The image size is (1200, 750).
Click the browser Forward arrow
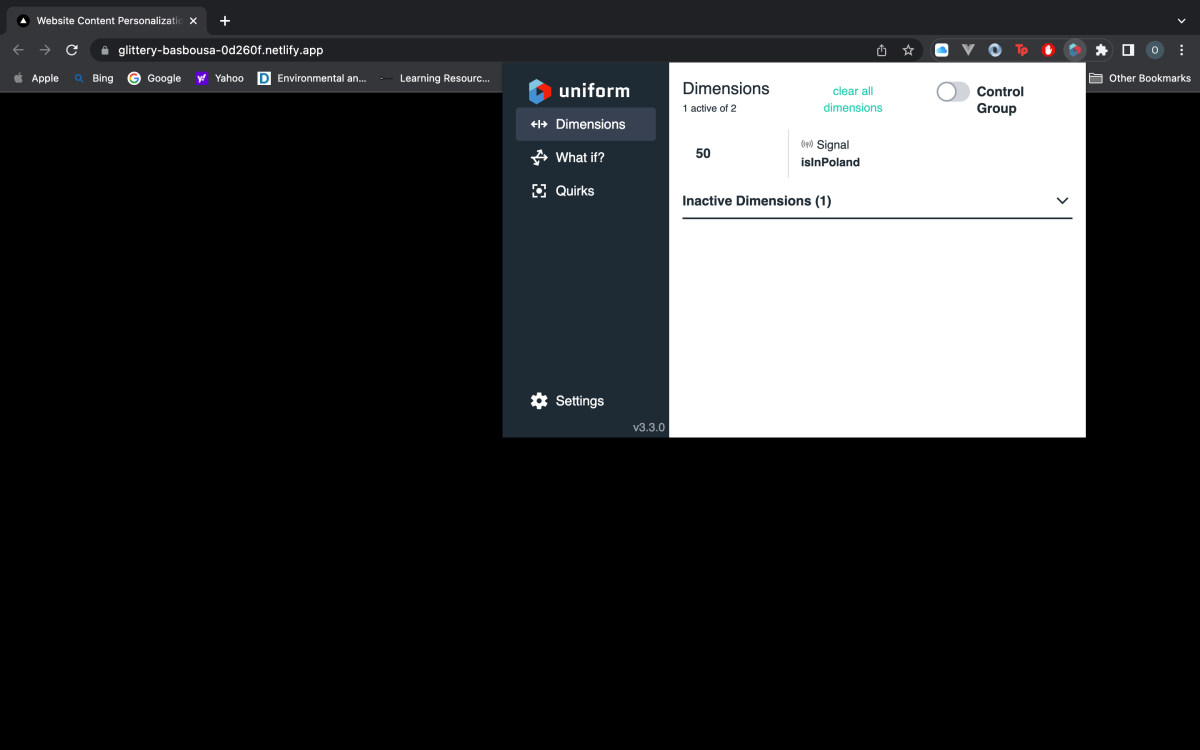[x=45, y=50]
